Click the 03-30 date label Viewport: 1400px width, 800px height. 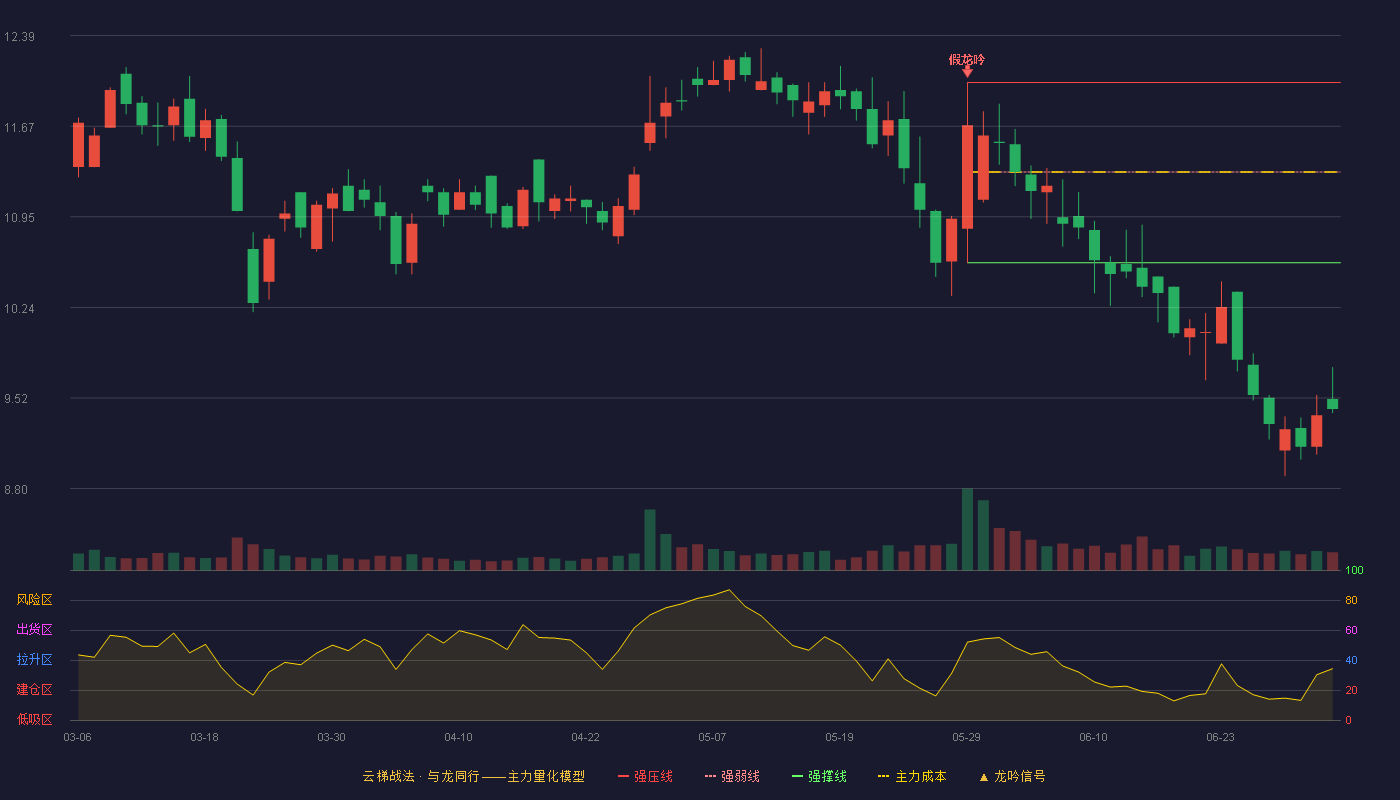[x=331, y=737]
